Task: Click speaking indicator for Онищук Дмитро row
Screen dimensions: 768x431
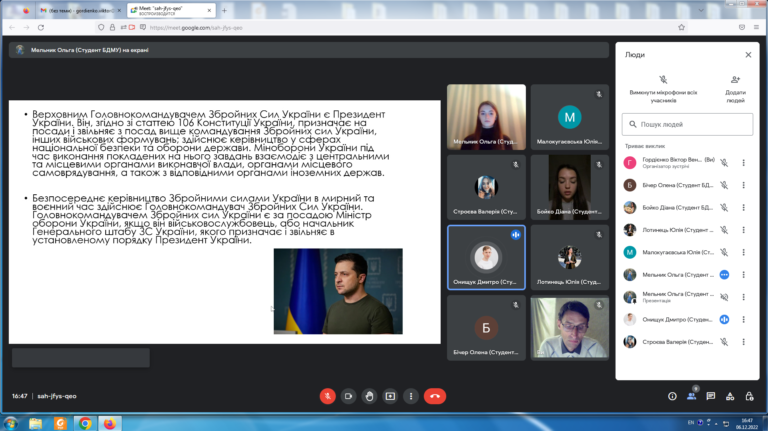Action: click(724, 319)
